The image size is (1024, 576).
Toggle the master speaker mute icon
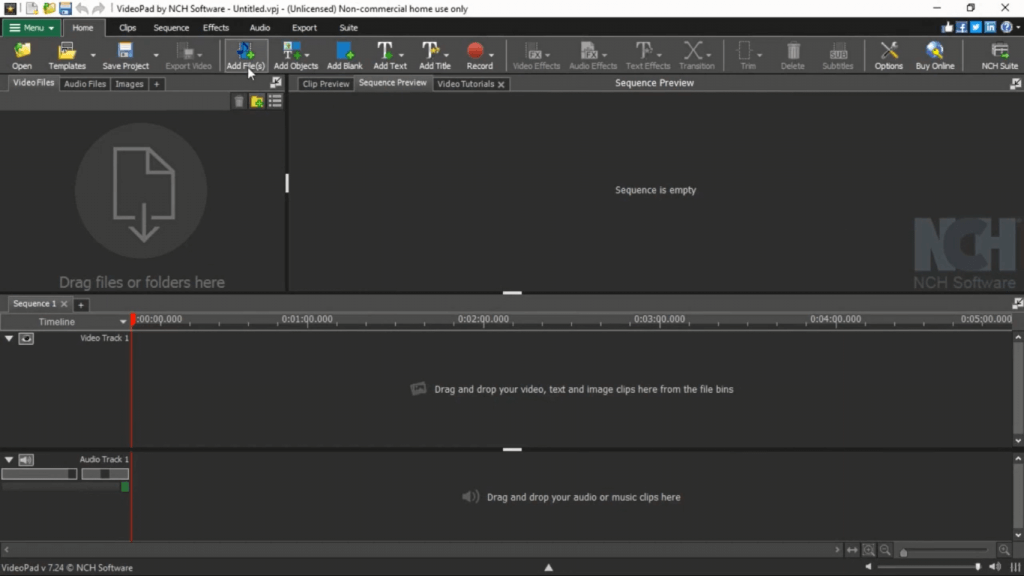pyautogui.click(x=995, y=567)
